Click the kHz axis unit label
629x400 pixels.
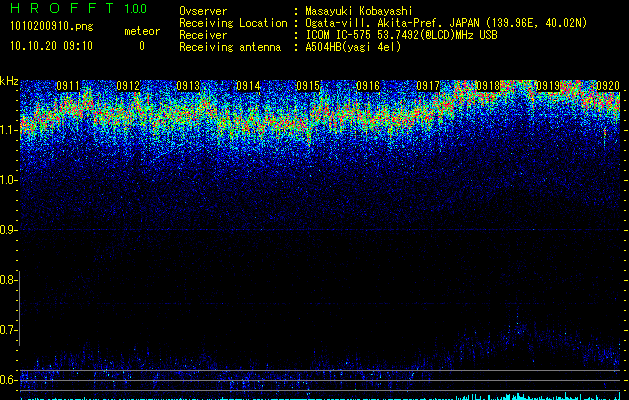click(x=9, y=81)
